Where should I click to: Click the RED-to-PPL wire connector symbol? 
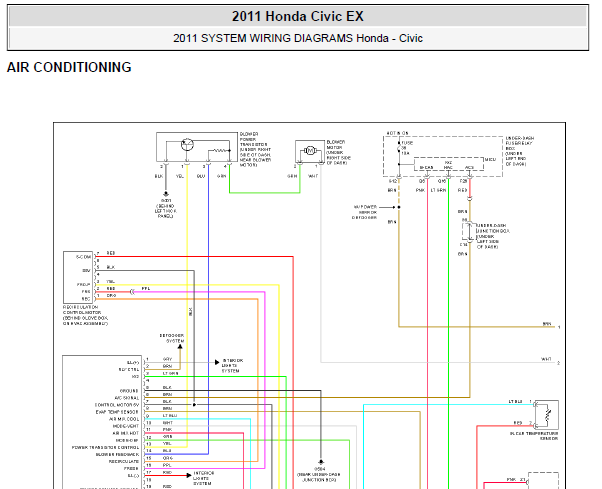[x=132, y=292]
